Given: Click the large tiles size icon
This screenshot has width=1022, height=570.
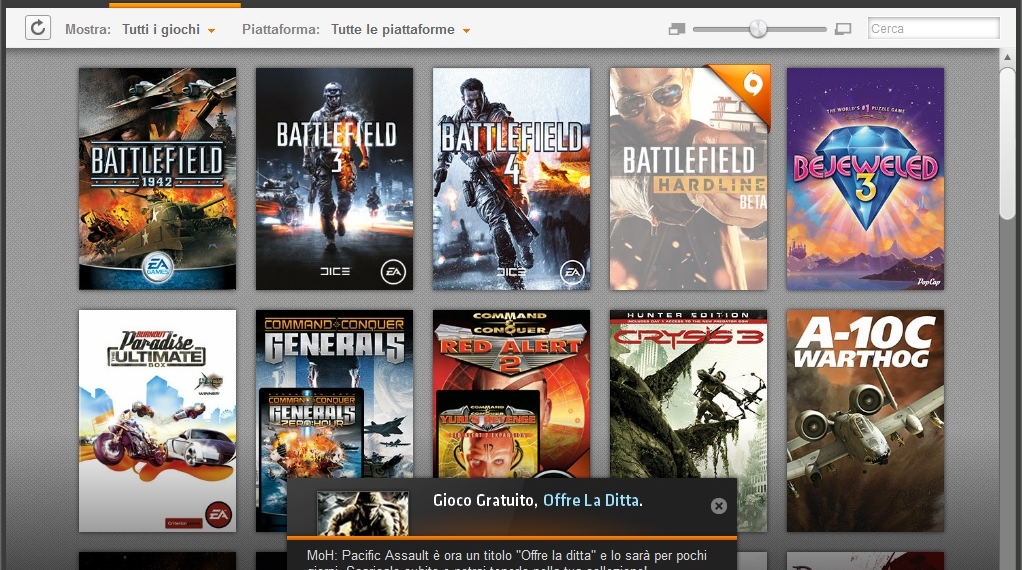Looking at the screenshot, I should (843, 29).
